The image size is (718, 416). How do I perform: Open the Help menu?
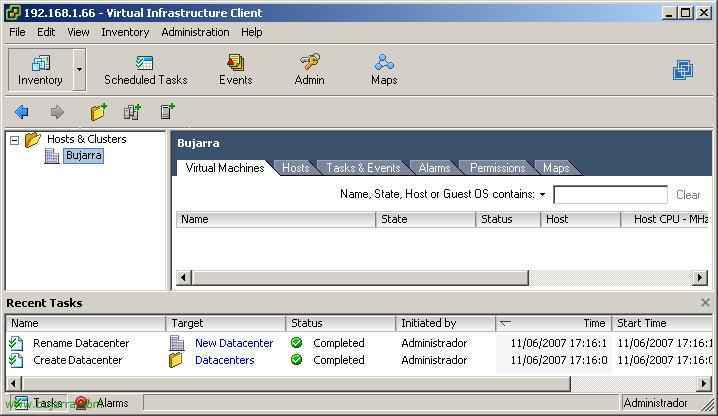pos(251,32)
